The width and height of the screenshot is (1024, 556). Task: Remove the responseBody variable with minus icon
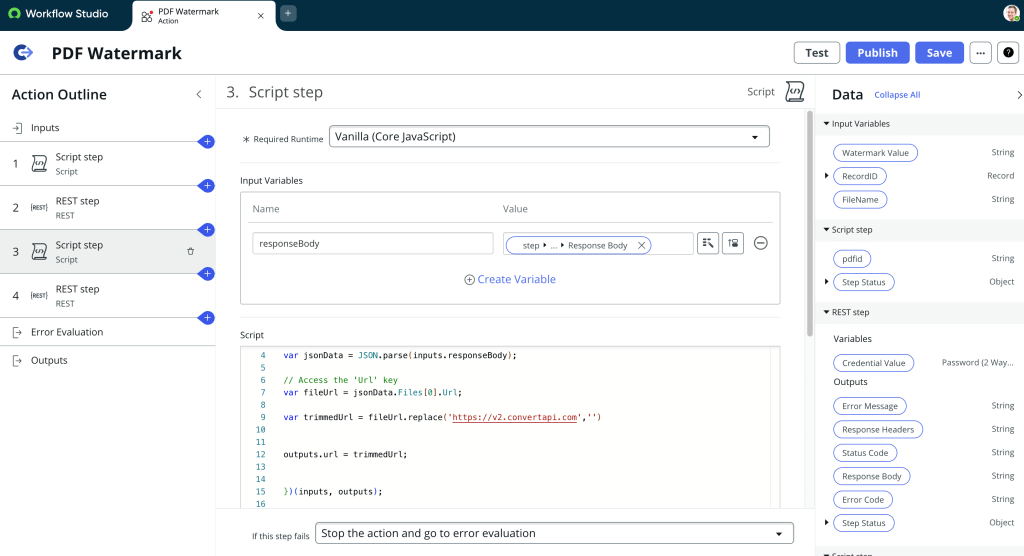point(760,243)
